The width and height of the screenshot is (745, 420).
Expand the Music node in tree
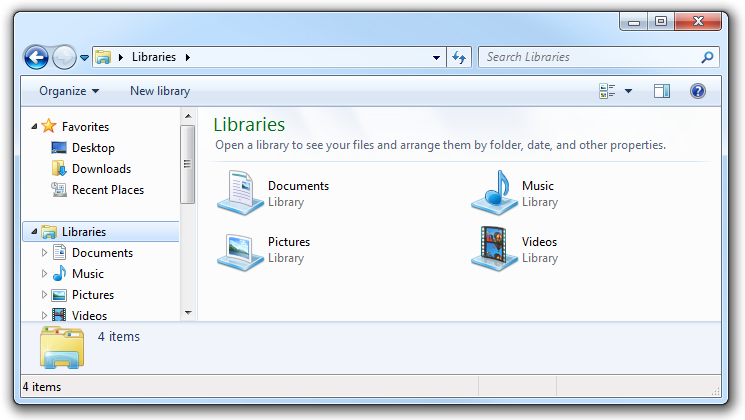tap(44, 273)
